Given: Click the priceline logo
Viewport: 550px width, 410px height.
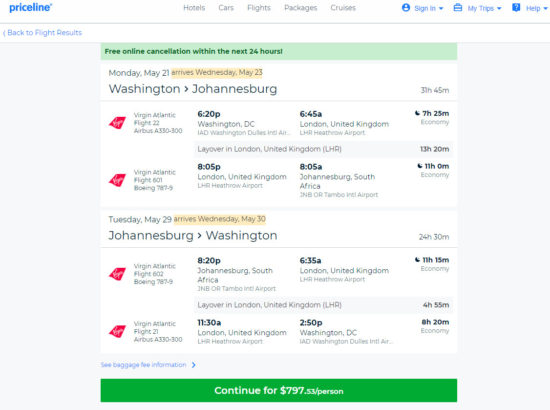Looking at the screenshot, I should [31, 7].
